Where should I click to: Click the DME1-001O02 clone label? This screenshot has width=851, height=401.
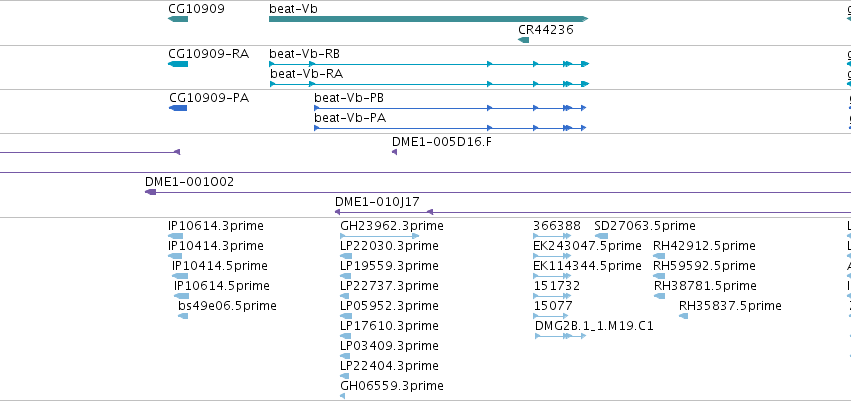pyautogui.click(x=189, y=182)
